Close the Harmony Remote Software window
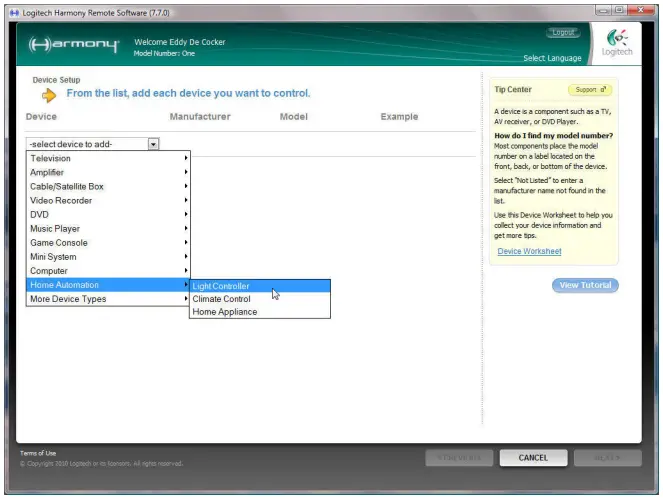The image size is (663, 499). (x=641, y=10)
